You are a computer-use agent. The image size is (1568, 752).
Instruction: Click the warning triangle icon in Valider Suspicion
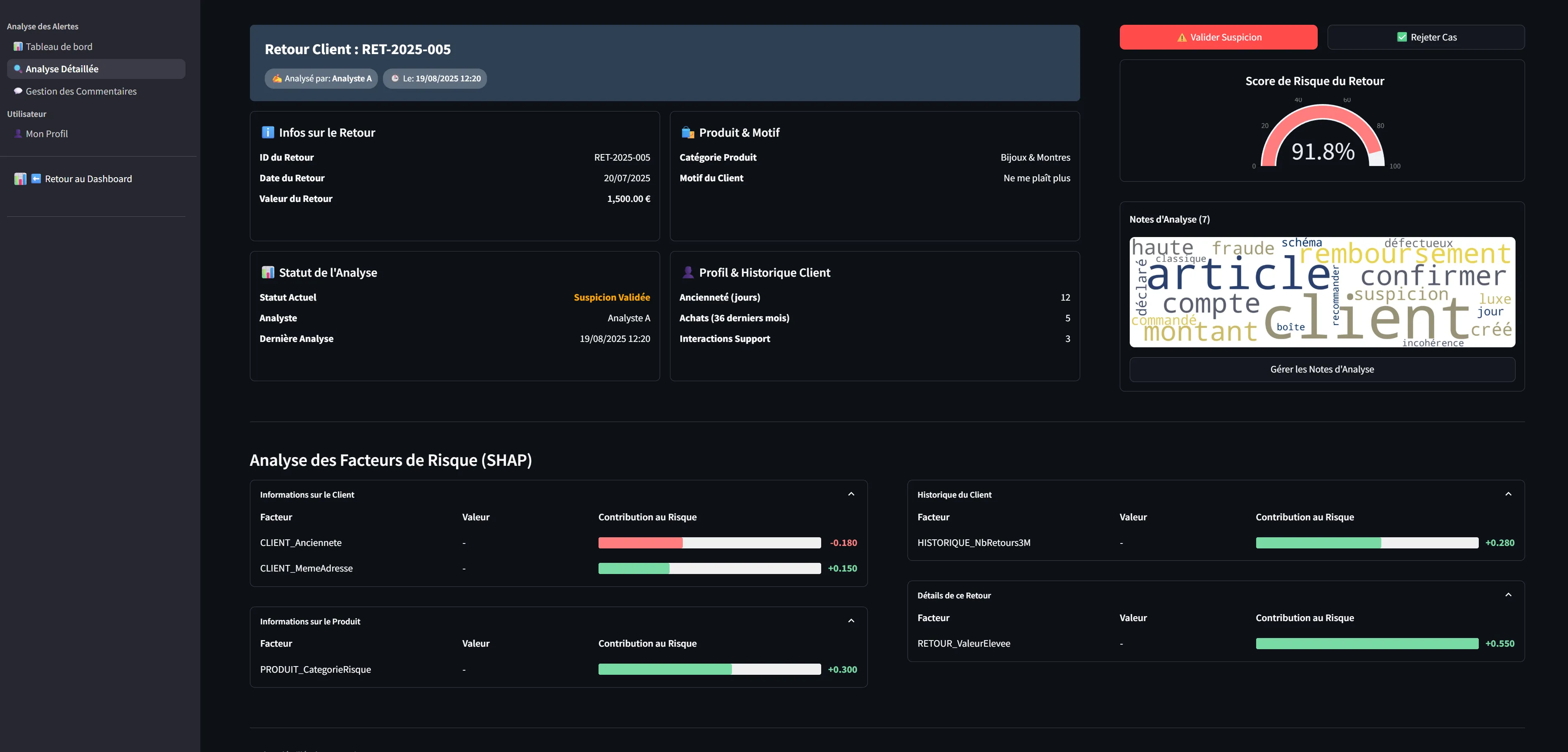[x=1182, y=38]
